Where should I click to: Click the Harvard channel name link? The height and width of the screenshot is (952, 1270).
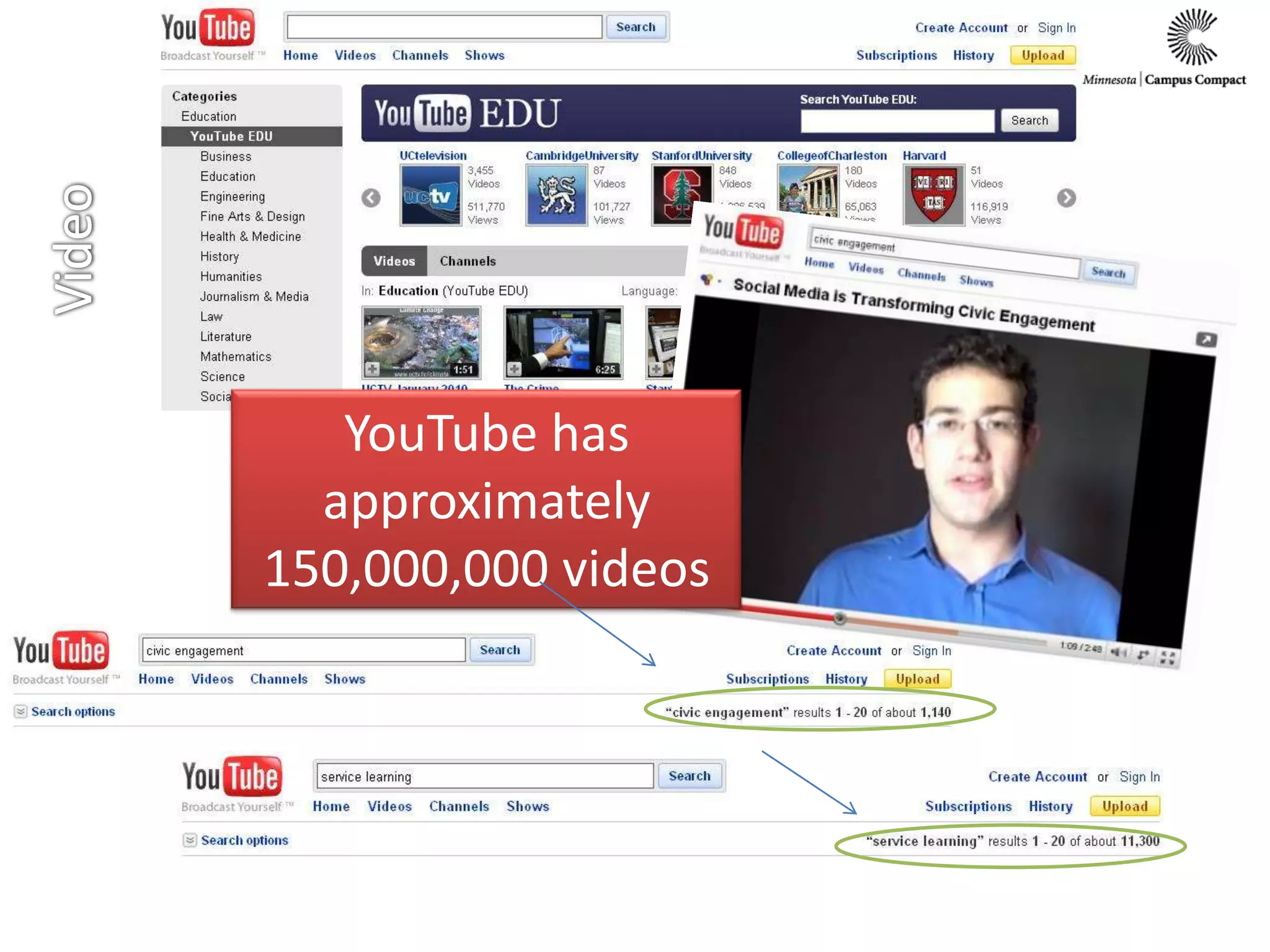click(924, 156)
